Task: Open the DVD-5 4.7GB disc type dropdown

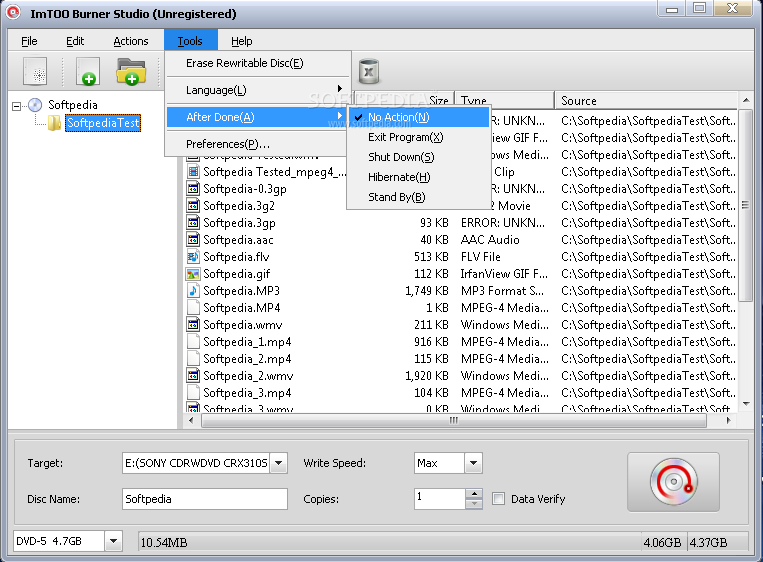Action: pos(113,541)
